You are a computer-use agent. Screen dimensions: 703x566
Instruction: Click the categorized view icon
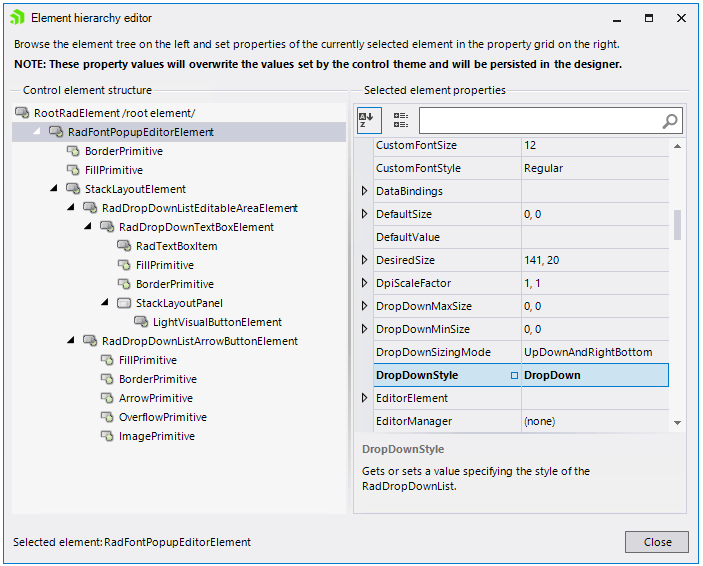point(400,120)
